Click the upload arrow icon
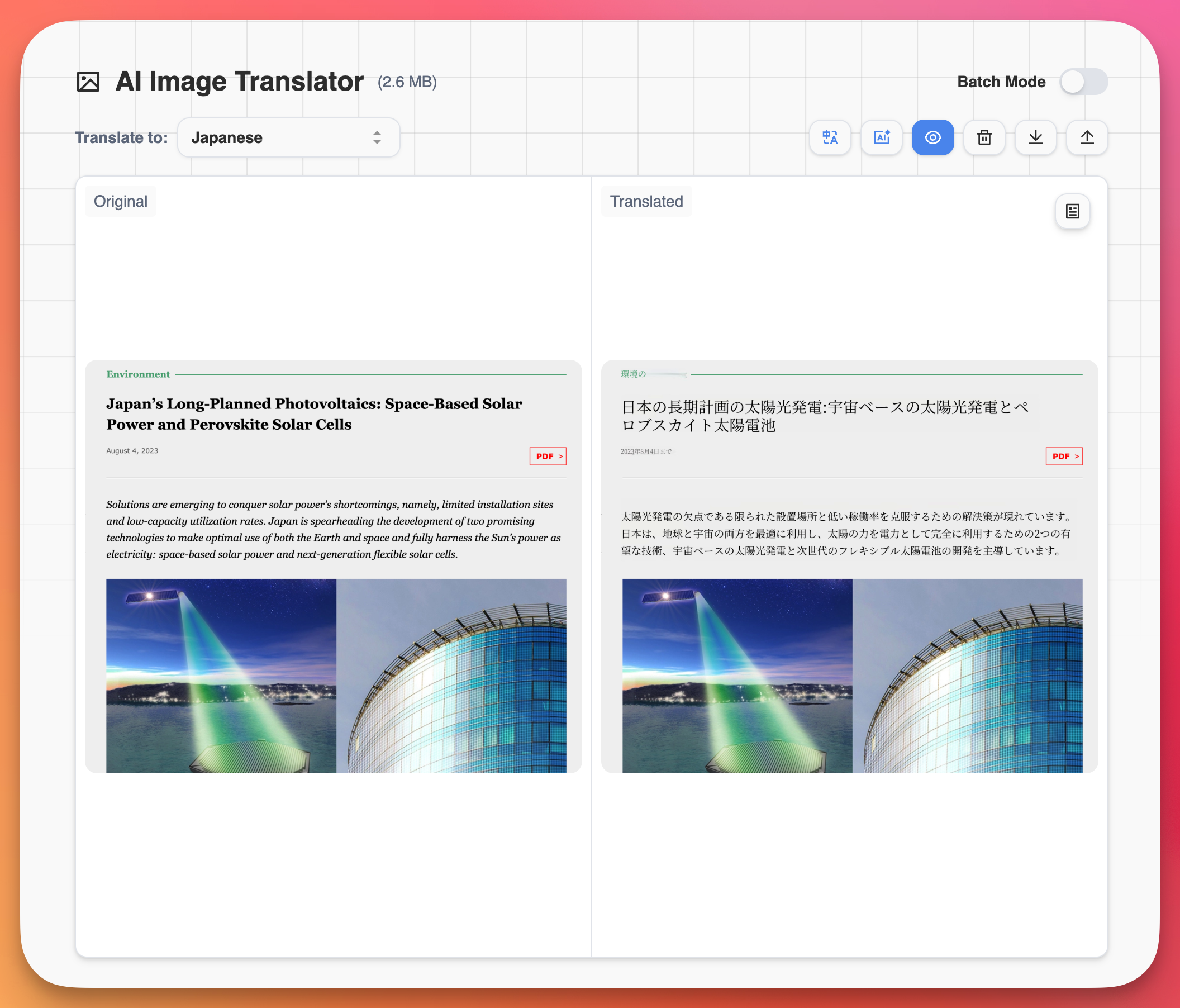Screen dimensions: 1180x1008 (1086, 137)
